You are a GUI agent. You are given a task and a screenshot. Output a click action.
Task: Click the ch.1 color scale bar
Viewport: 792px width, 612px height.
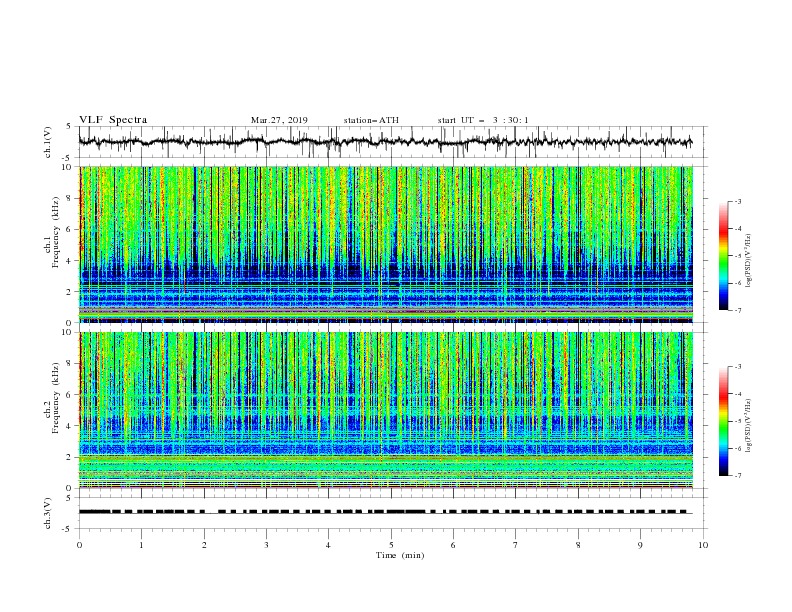tap(723, 256)
